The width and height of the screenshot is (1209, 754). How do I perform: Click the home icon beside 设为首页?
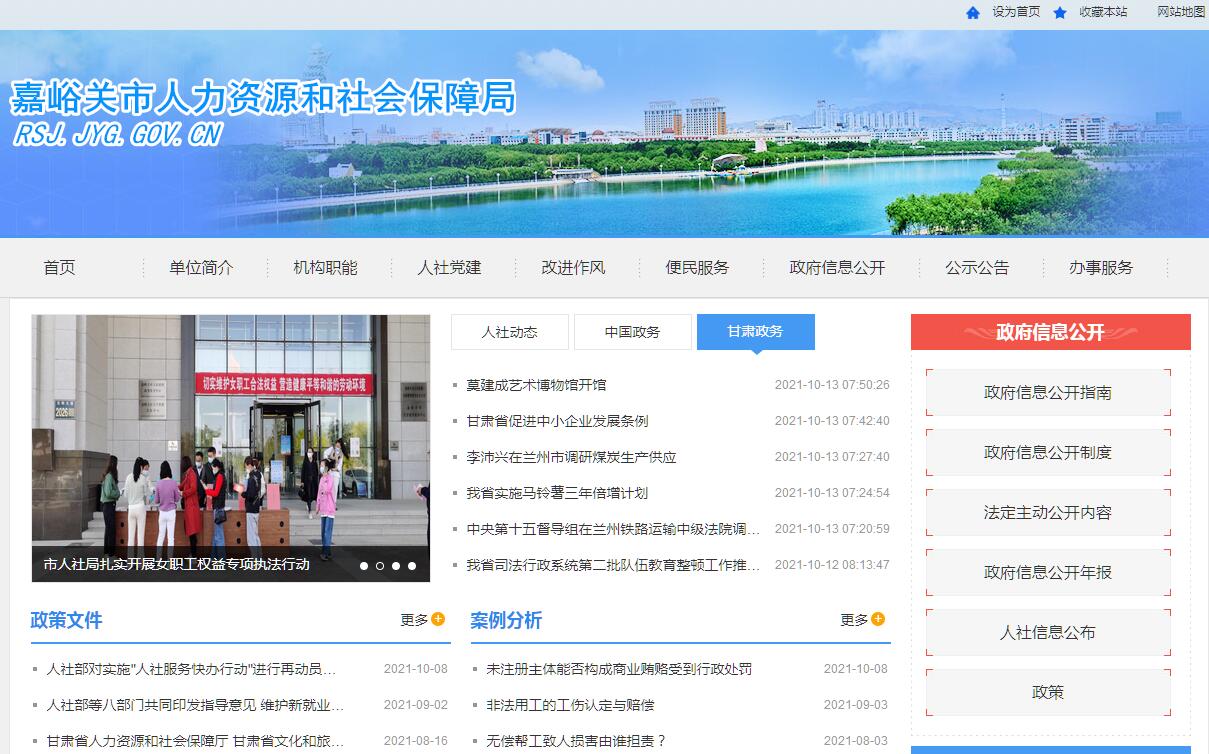click(973, 13)
